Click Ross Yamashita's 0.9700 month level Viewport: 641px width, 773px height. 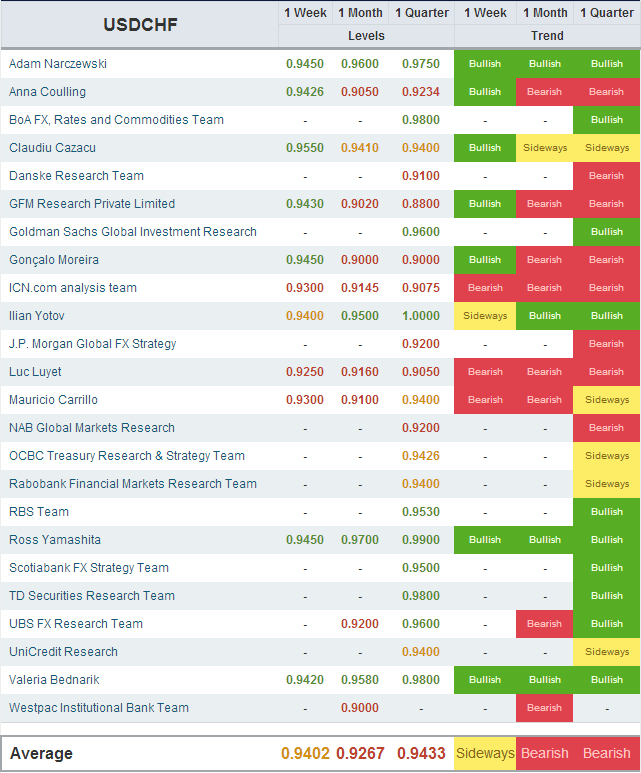360,540
